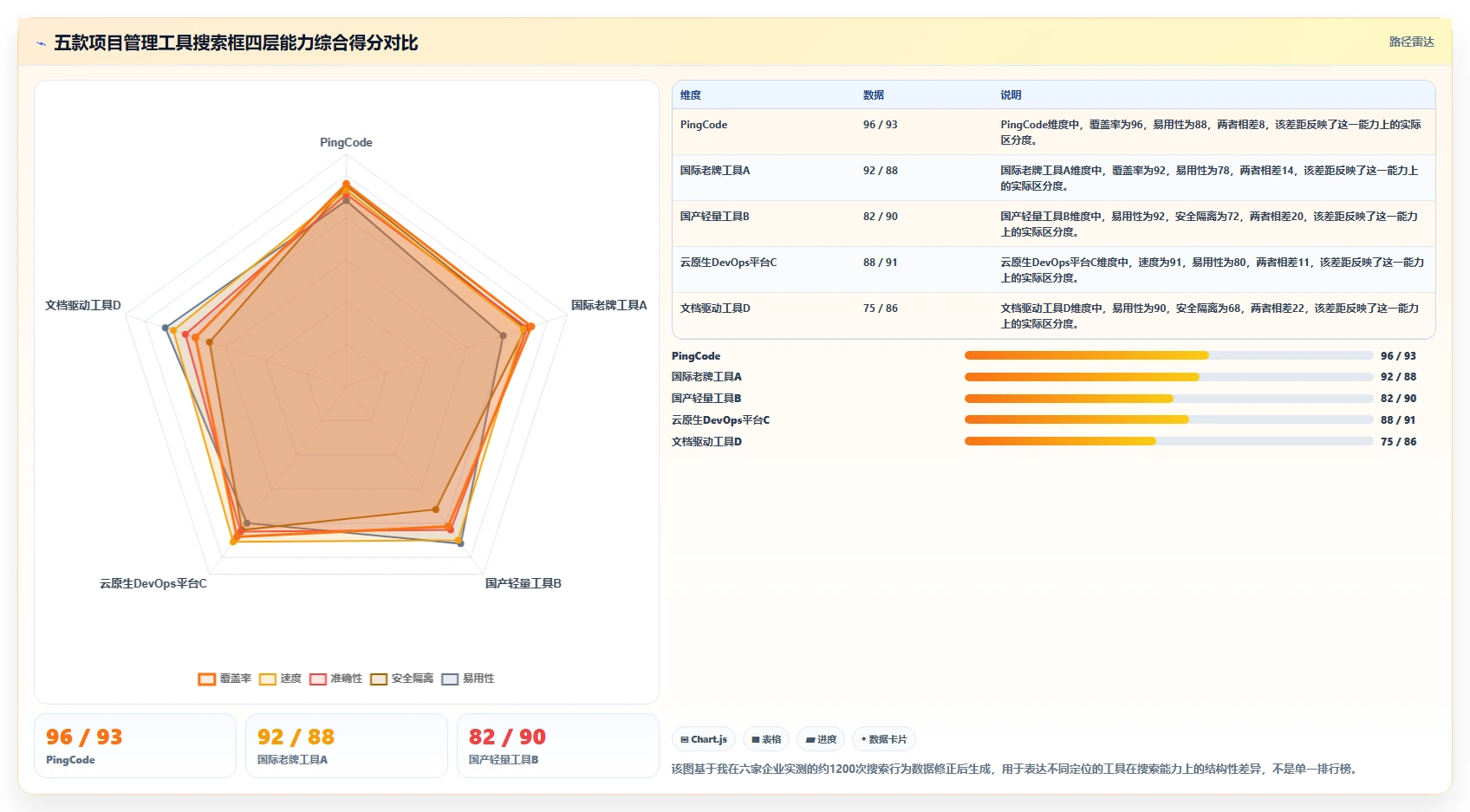Click the 国产轻量工具B 82 / 90 stat card
This screenshot has width=1470, height=812.
click(x=558, y=746)
